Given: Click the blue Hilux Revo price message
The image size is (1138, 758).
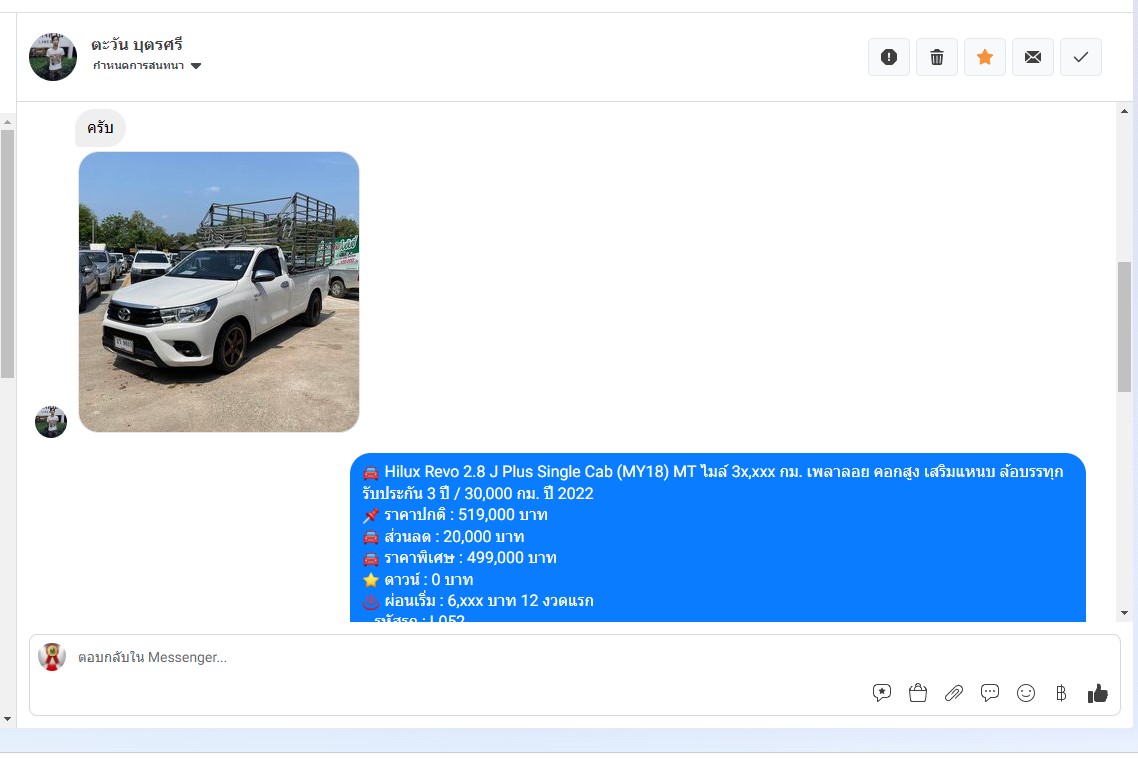Looking at the screenshot, I should 717,537.
